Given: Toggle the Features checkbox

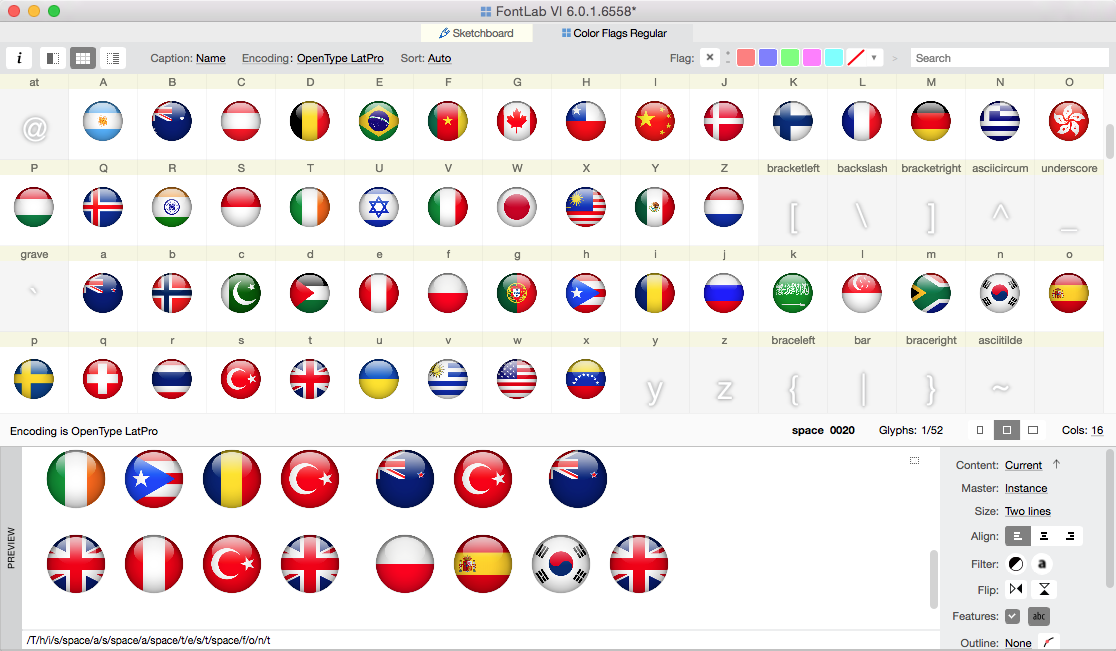Looking at the screenshot, I should [x=1013, y=616].
